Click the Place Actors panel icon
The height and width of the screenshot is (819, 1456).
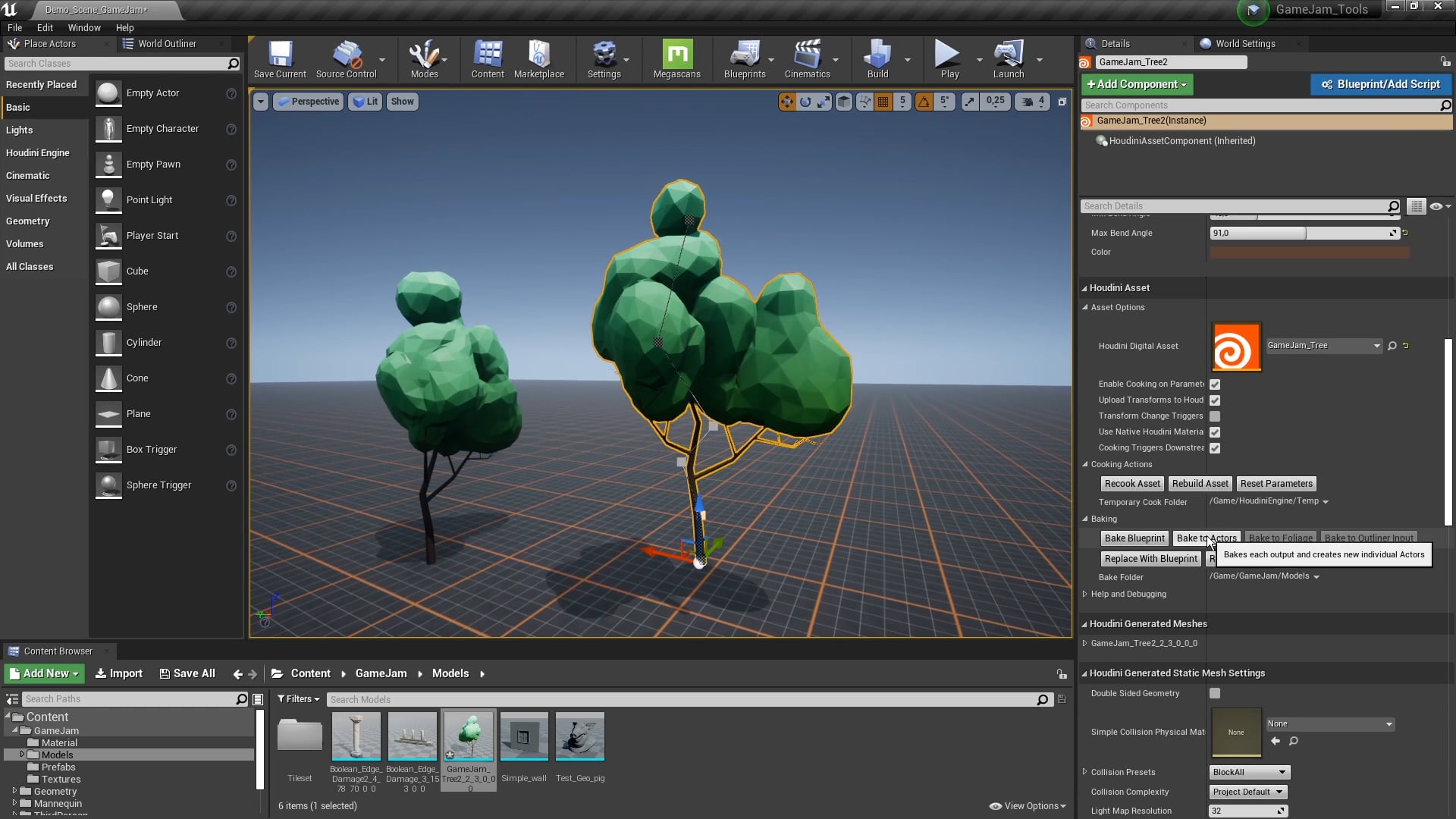[14, 44]
